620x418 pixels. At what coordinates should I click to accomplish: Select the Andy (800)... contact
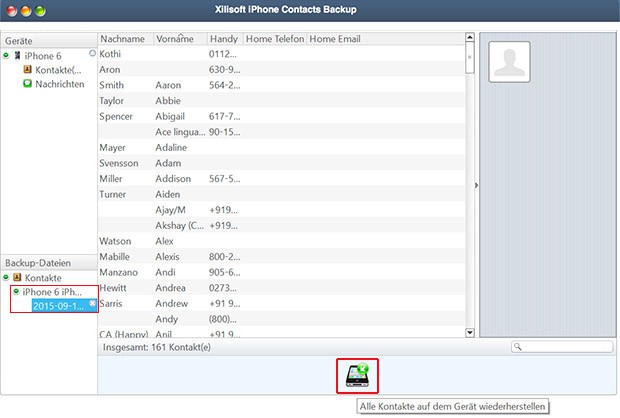click(282, 319)
